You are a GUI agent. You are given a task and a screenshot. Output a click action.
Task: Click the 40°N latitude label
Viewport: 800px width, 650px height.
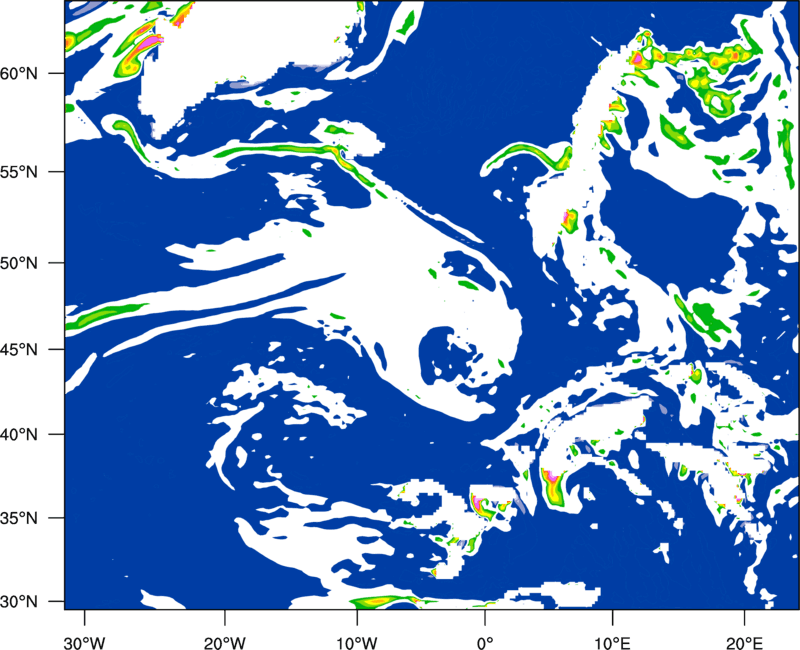point(19,435)
